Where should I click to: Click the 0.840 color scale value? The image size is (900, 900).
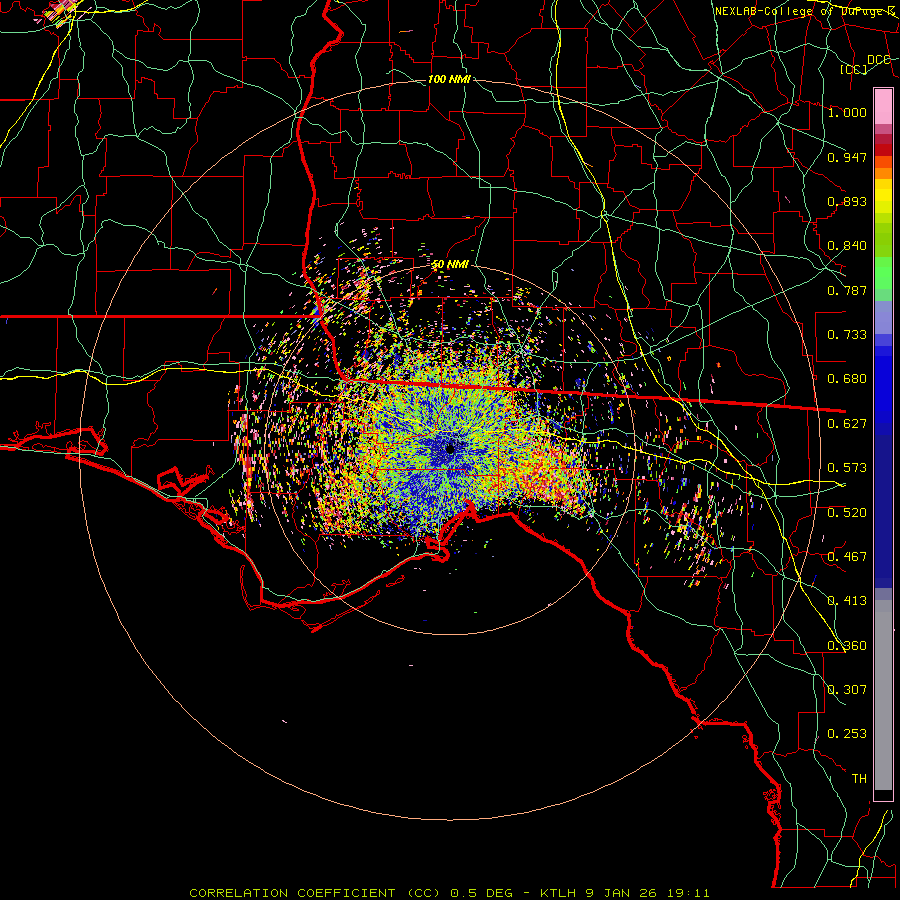(847, 246)
